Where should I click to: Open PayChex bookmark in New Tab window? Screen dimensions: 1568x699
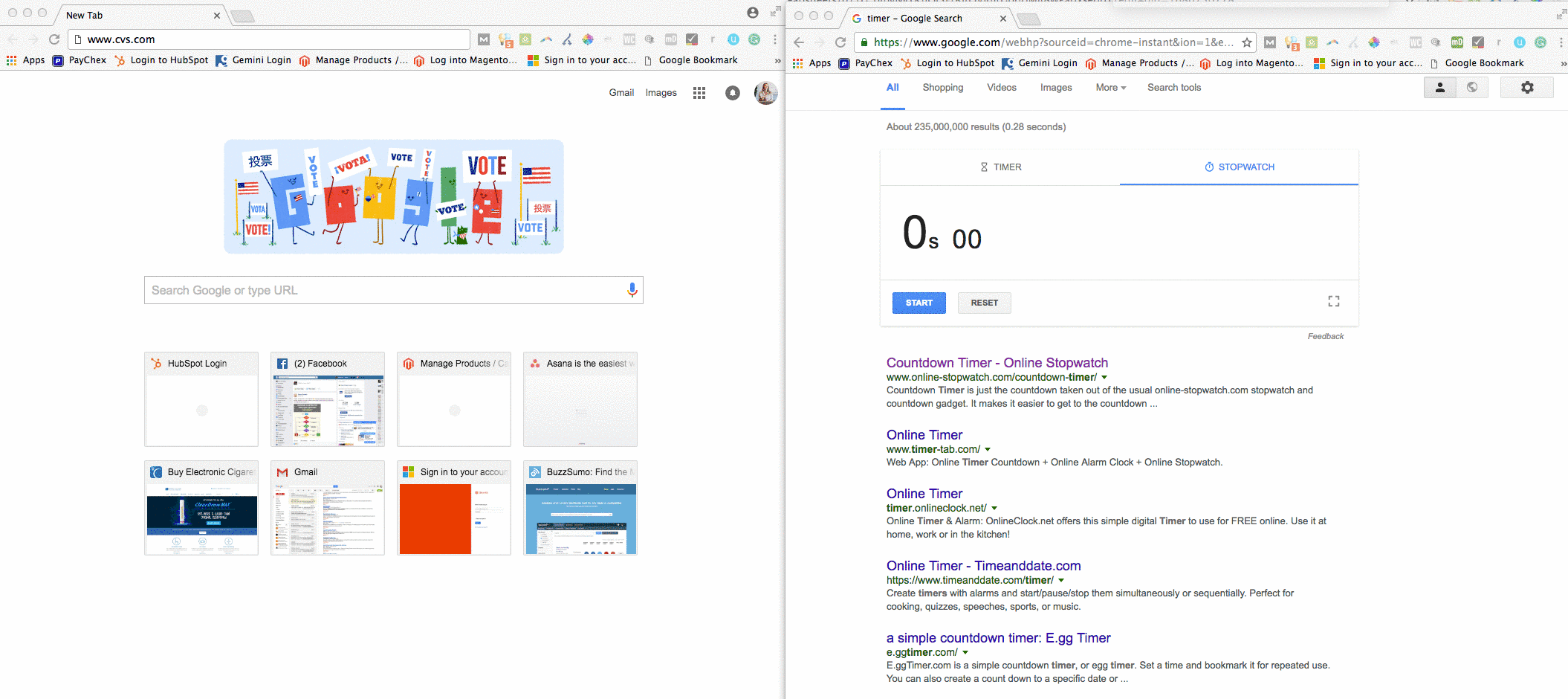pyautogui.click(x=80, y=60)
